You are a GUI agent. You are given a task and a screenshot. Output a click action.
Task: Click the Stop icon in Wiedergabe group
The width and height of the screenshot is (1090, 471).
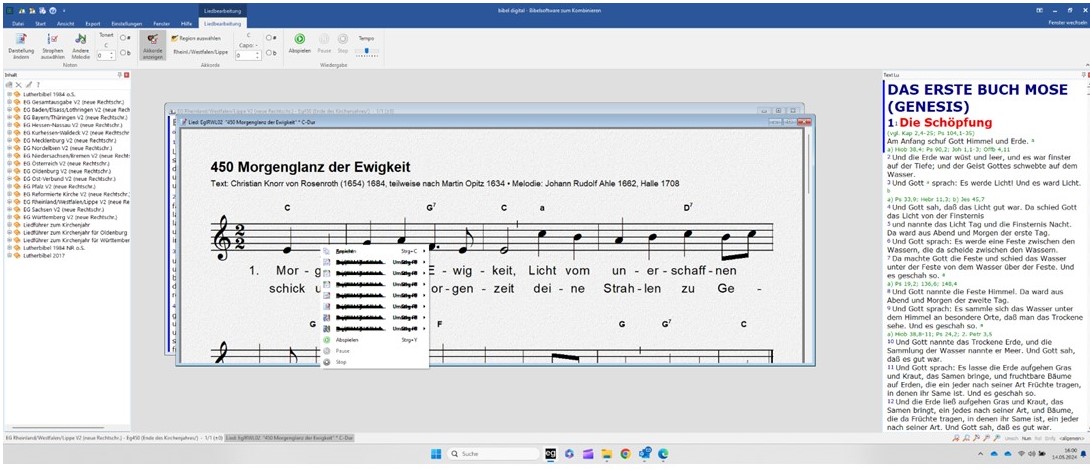[342, 39]
